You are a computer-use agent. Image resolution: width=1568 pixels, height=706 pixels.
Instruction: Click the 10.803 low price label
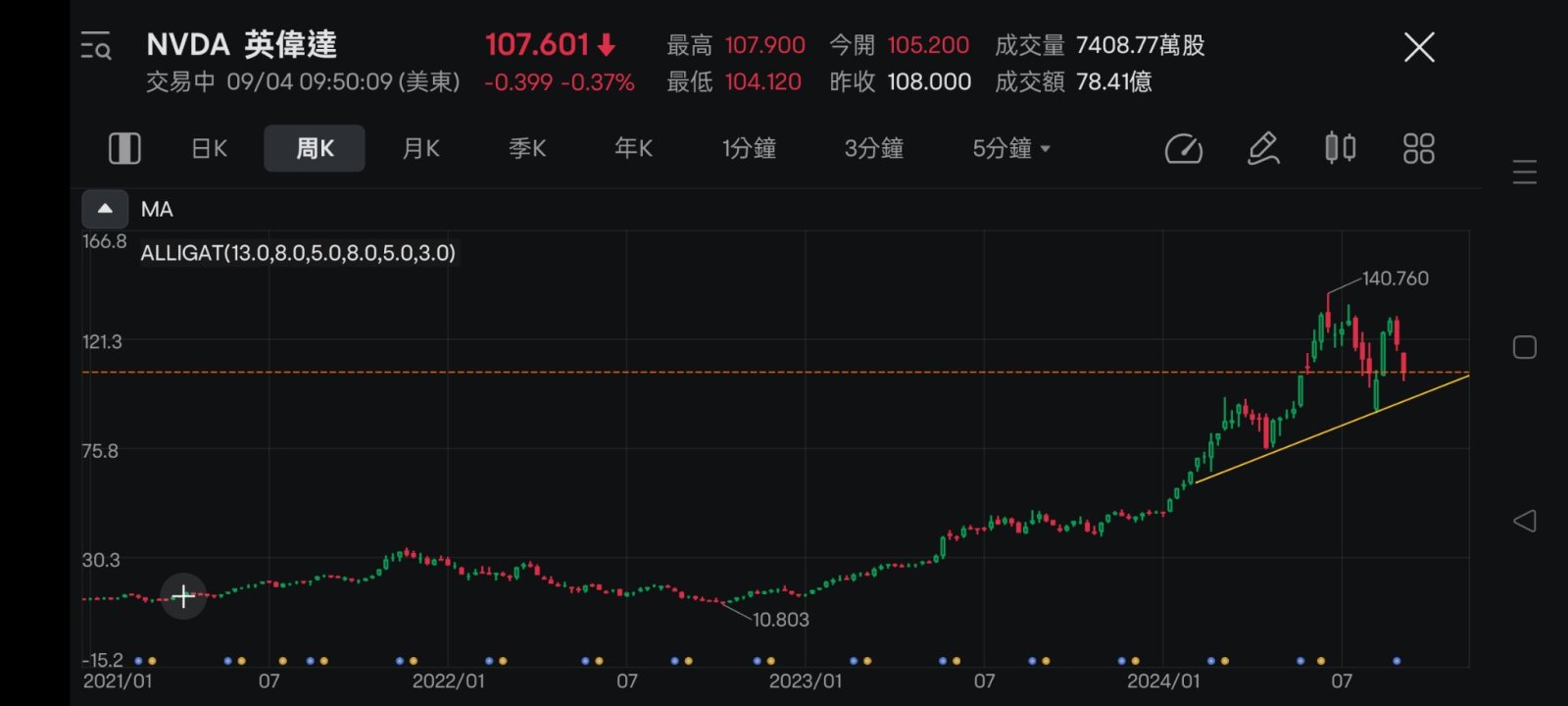(x=781, y=620)
